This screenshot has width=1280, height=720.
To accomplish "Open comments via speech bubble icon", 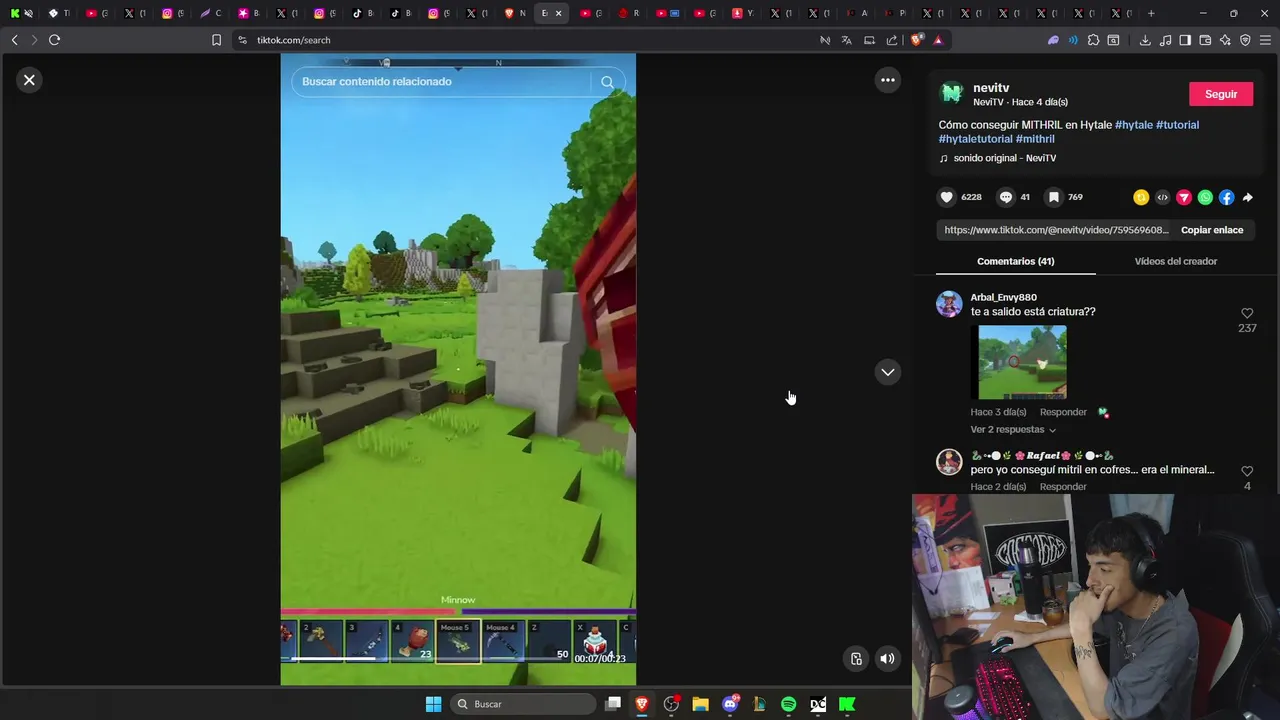I will click(x=1006, y=197).
